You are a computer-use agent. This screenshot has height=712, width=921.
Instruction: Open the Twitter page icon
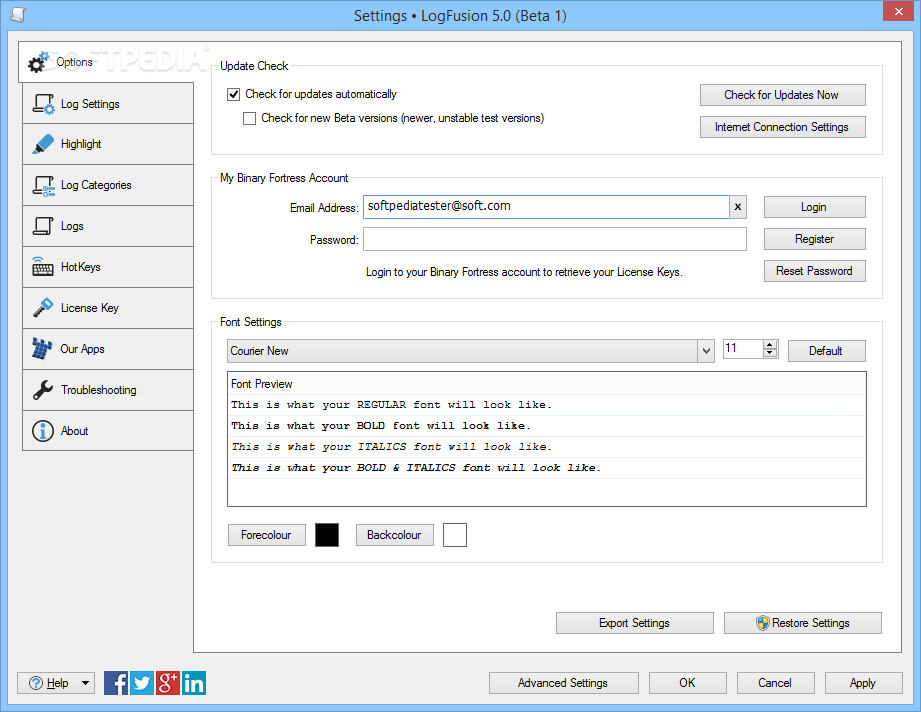142,683
